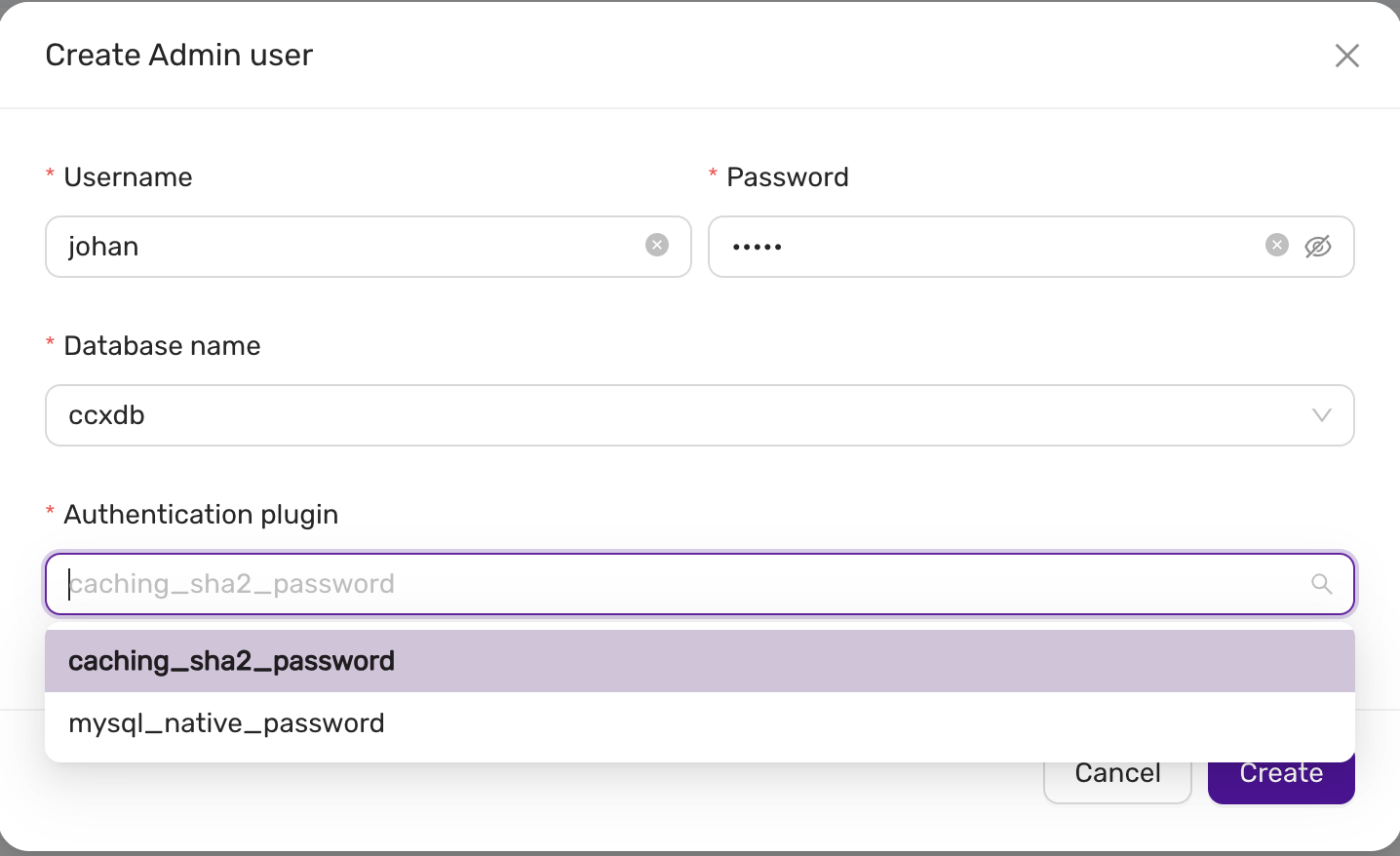Clear the Password field using the X icon
Screen dimensions: 1400x856
(x=1276, y=245)
